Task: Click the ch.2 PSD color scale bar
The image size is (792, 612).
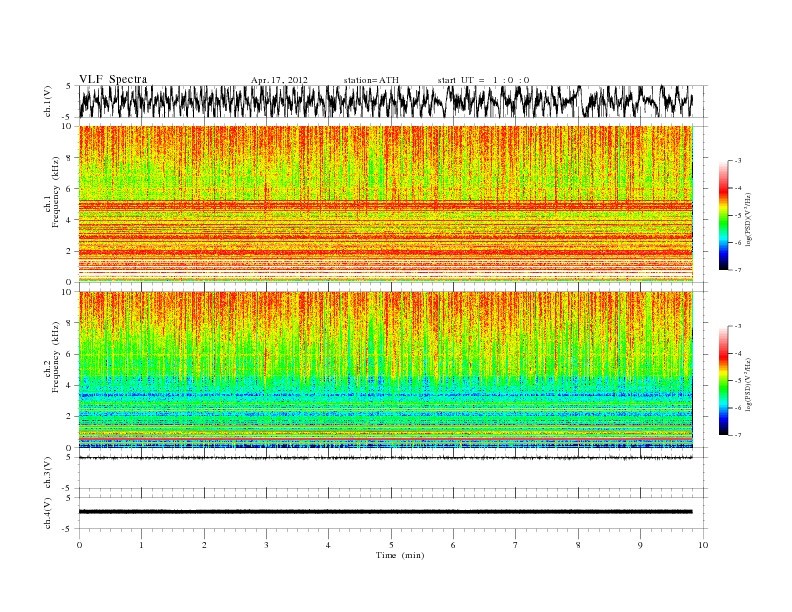Action: [724, 380]
